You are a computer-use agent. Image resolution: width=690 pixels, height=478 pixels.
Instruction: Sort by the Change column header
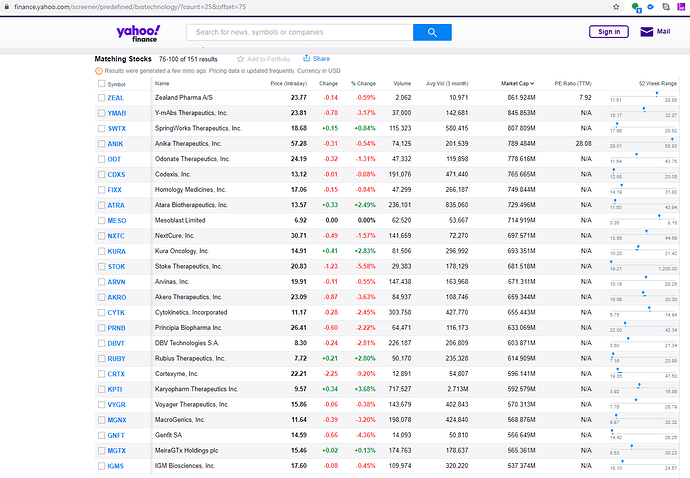pyautogui.click(x=329, y=84)
